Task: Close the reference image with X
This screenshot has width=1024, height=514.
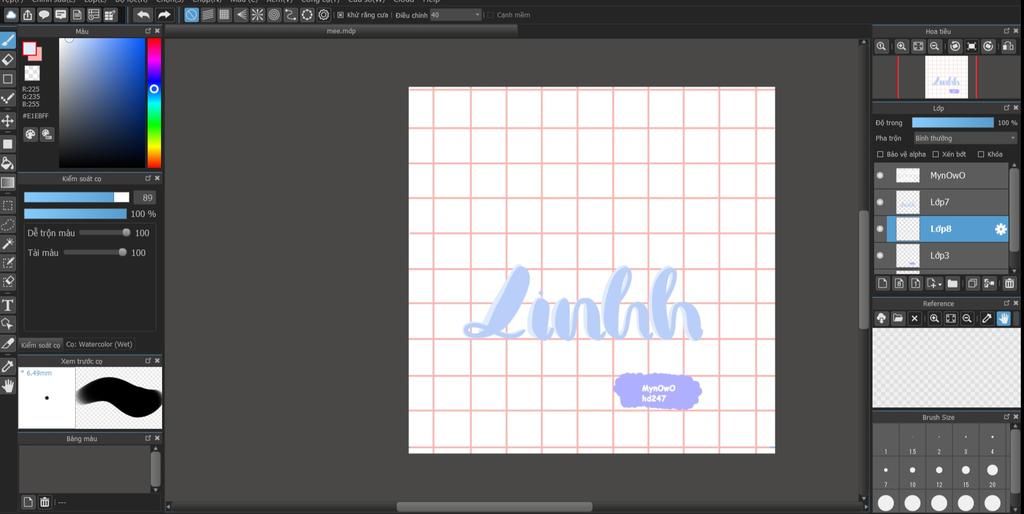Action: tap(914, 318)
